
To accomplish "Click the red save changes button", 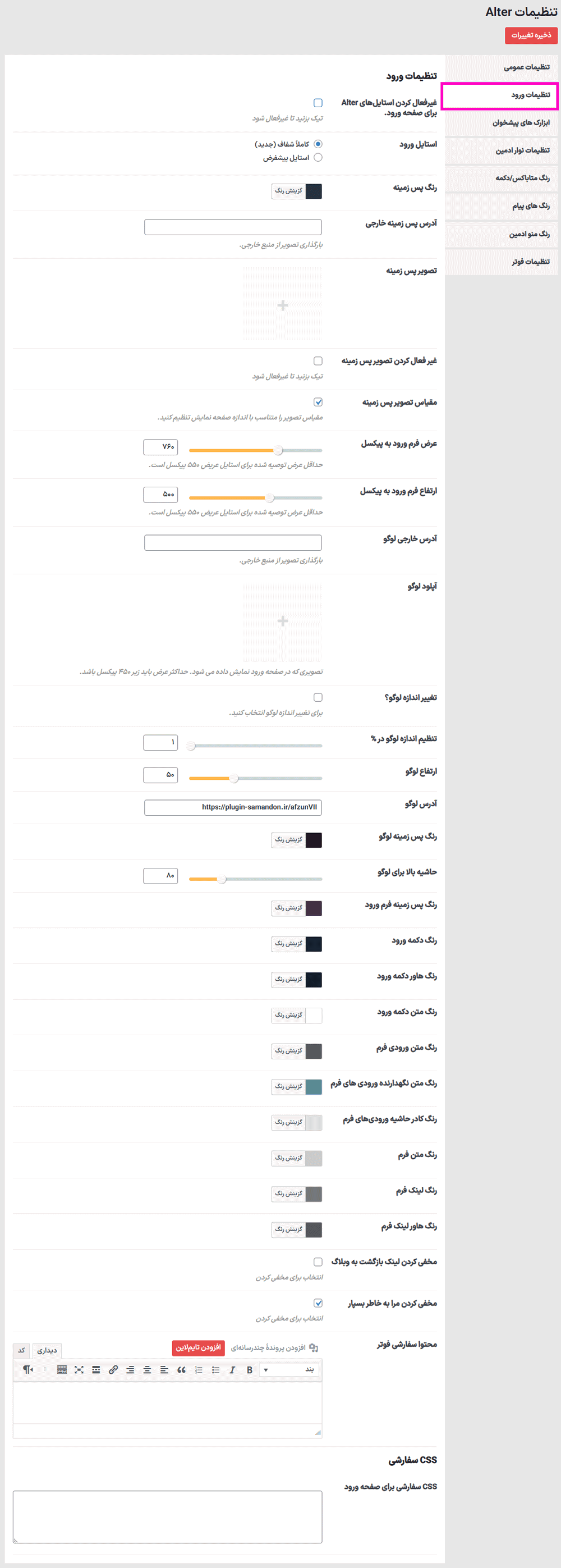I will 531,35.
